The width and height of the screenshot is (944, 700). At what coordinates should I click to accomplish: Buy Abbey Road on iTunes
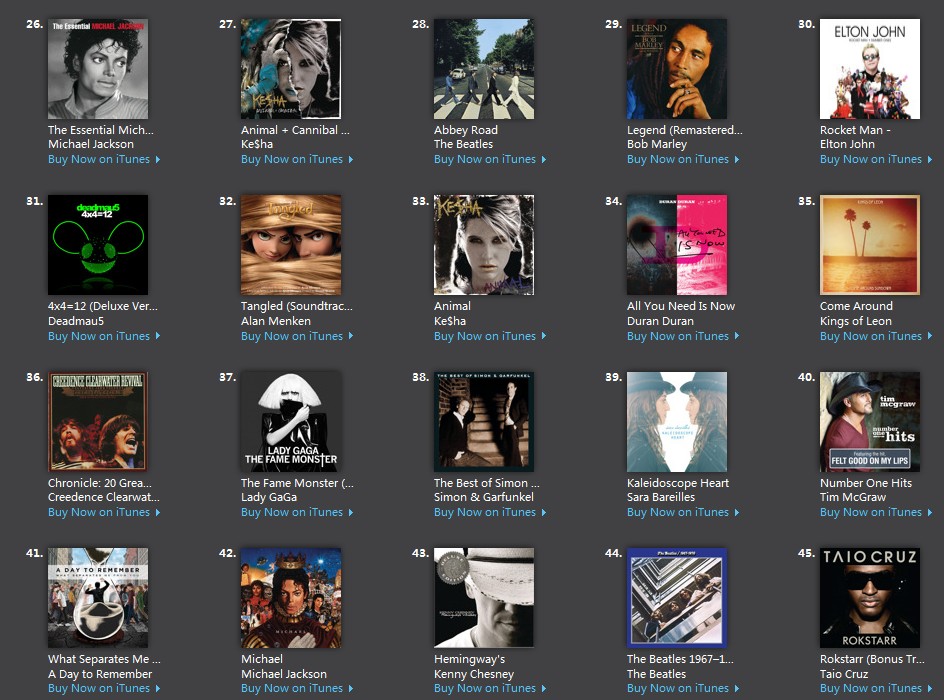pos(484,160)
